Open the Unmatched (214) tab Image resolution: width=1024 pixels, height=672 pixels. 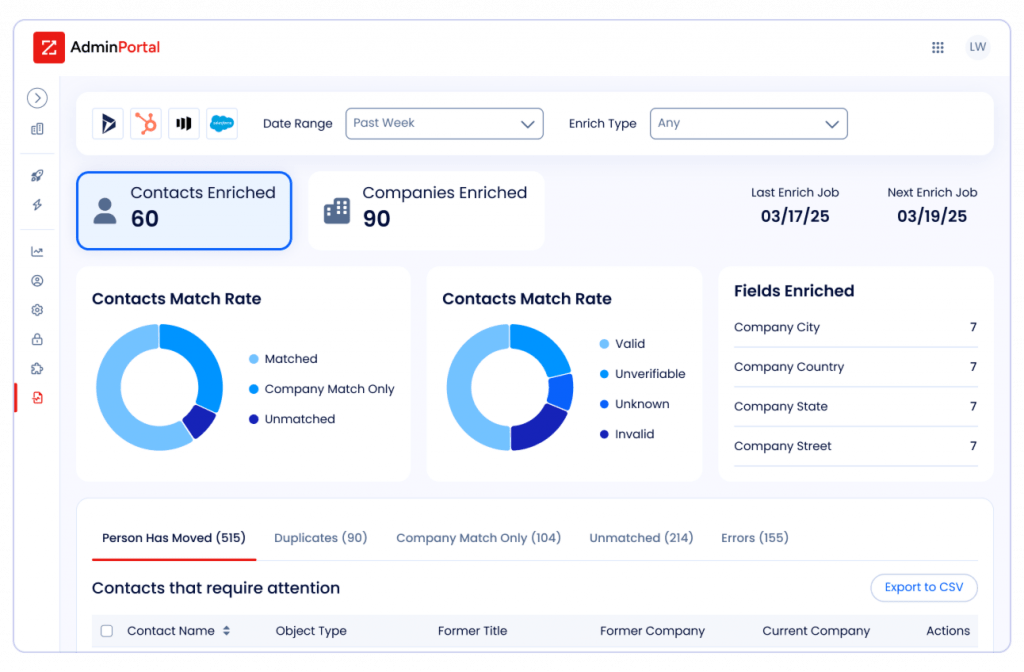tap(641, 537)
